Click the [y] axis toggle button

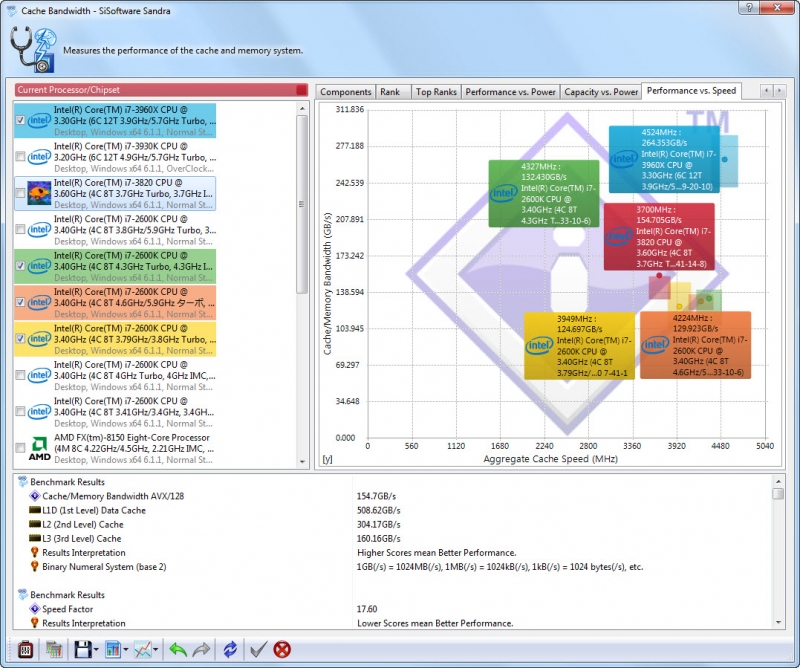pyautogui.click(x=328, y=459)
